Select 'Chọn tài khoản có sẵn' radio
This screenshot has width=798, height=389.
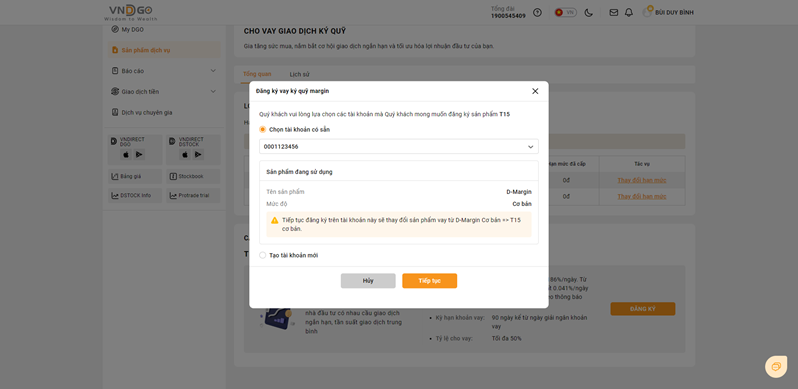[x=263, y=129]
